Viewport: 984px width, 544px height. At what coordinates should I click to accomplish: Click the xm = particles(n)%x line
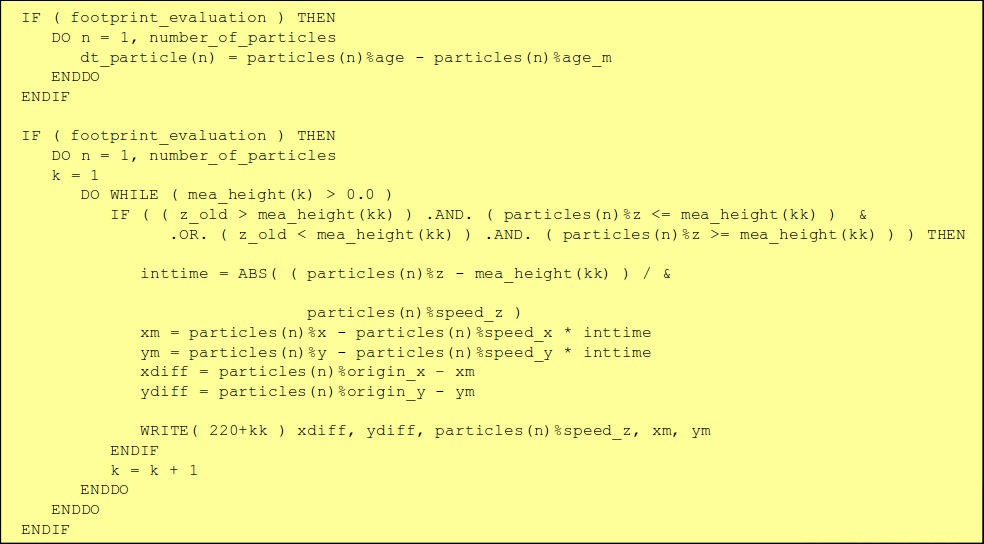click(x=396, y=333)
